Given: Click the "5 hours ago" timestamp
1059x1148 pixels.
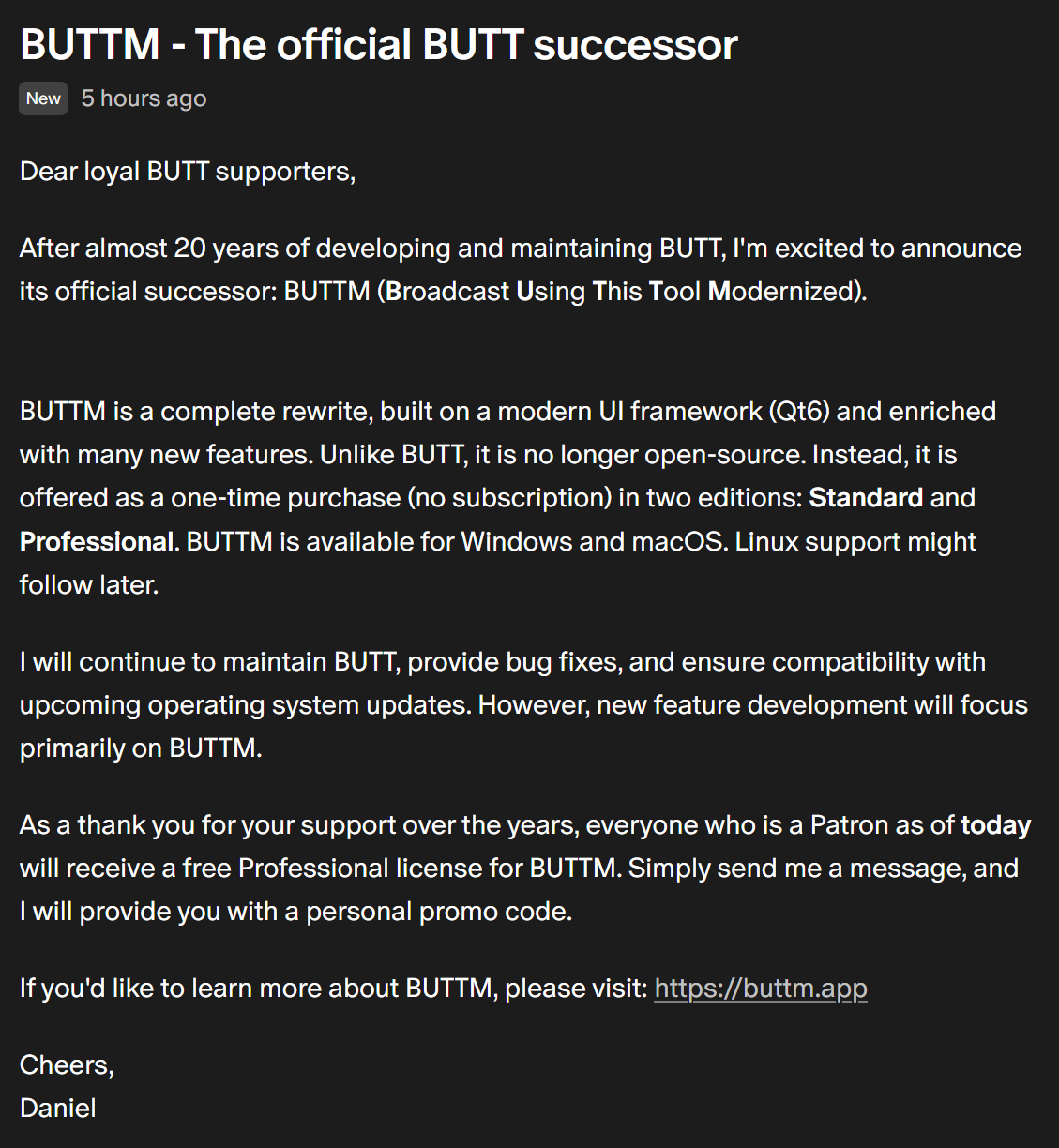Looking at the screenshot, I should [x=144, y=98].
